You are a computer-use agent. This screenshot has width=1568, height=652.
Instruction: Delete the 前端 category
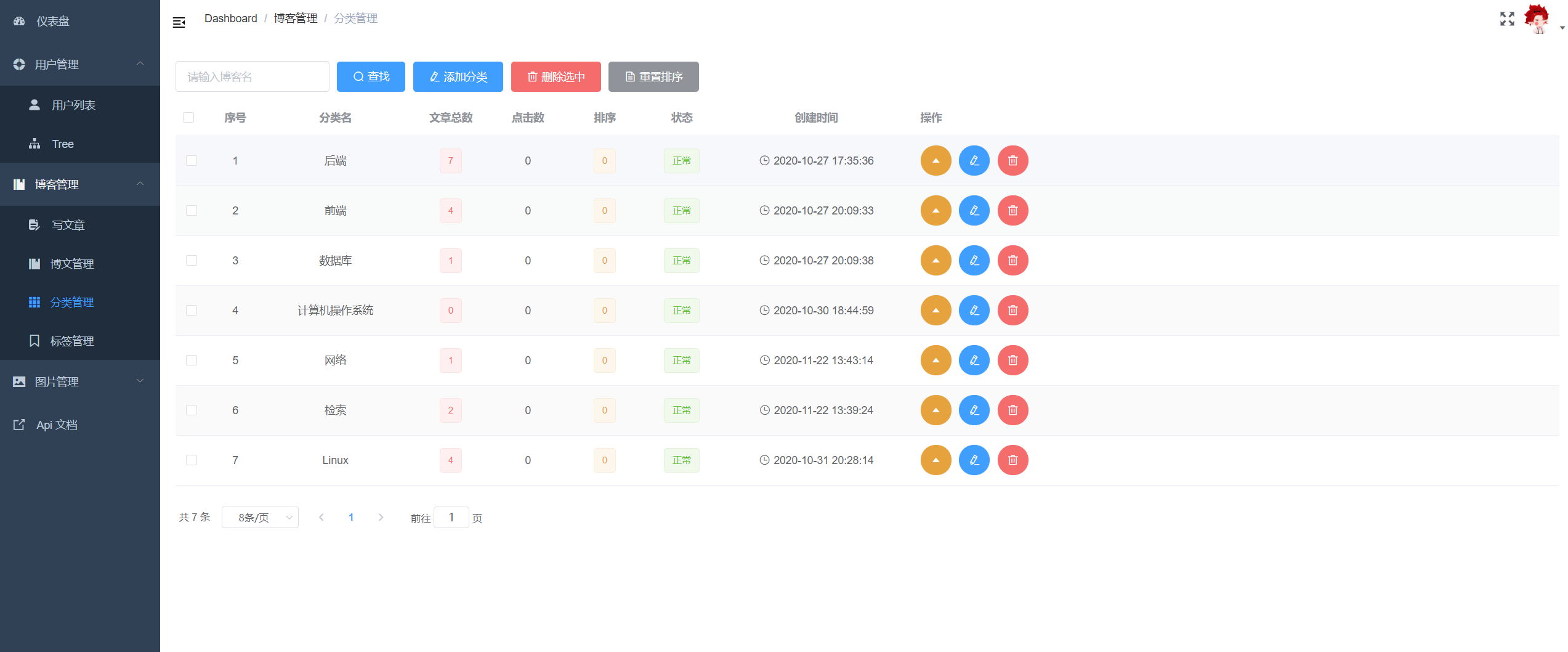click(x=1012, y=211)
